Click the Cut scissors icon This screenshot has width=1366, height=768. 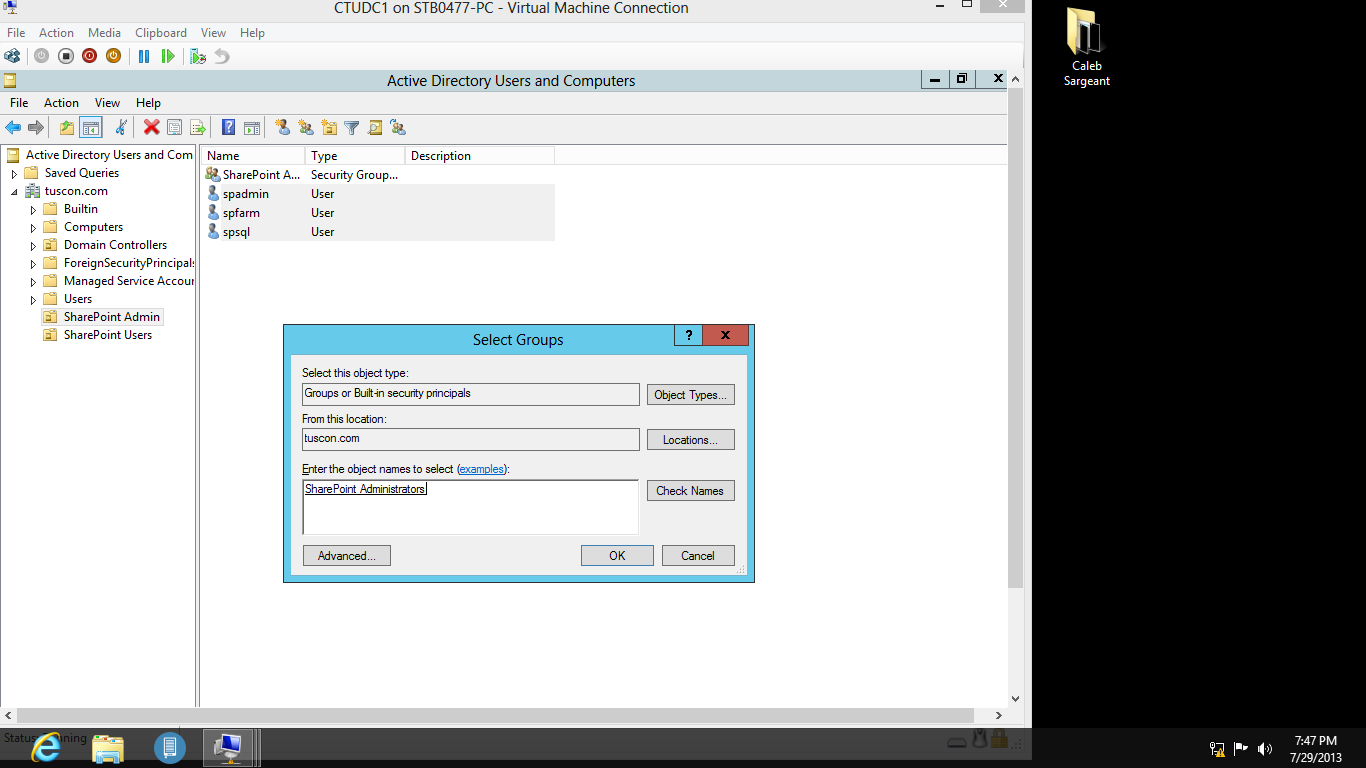coord(121,127)
